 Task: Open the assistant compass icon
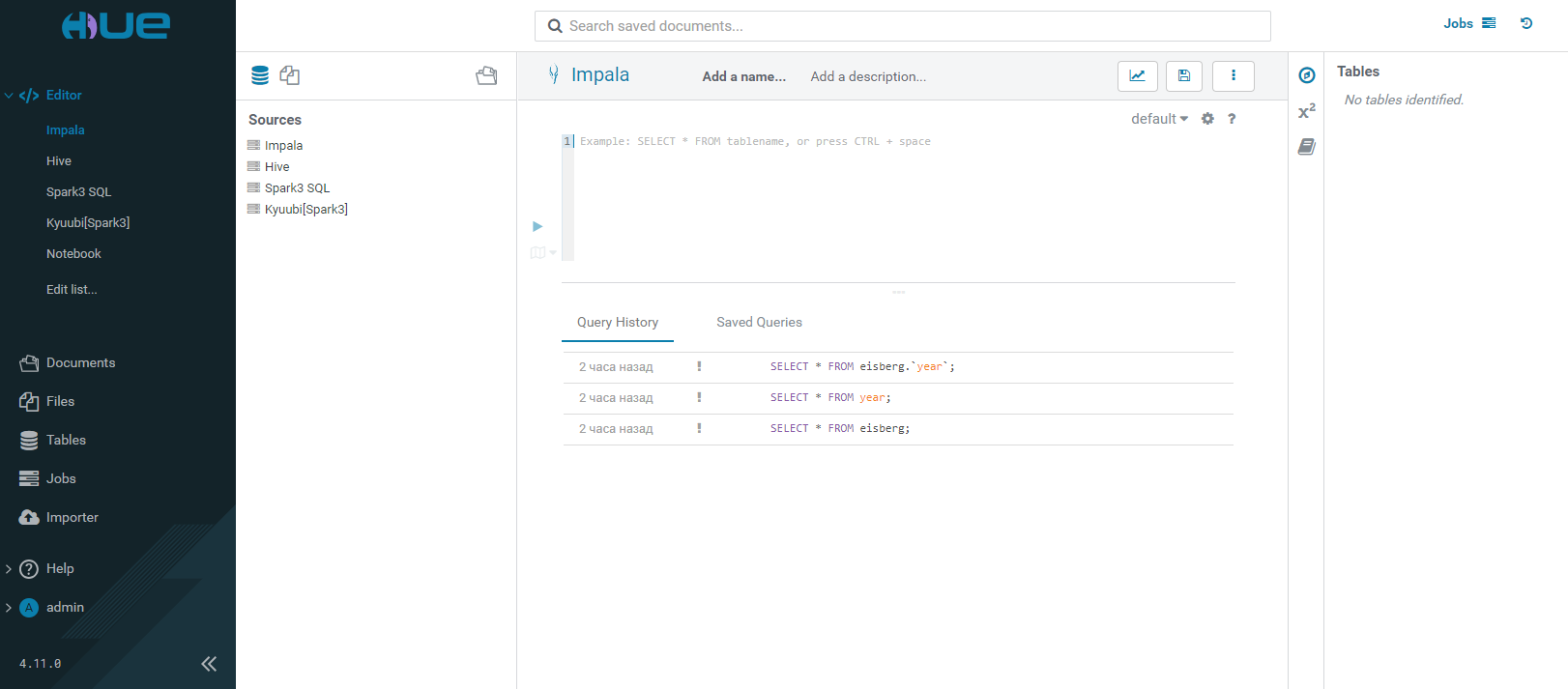click(1307, 75)
